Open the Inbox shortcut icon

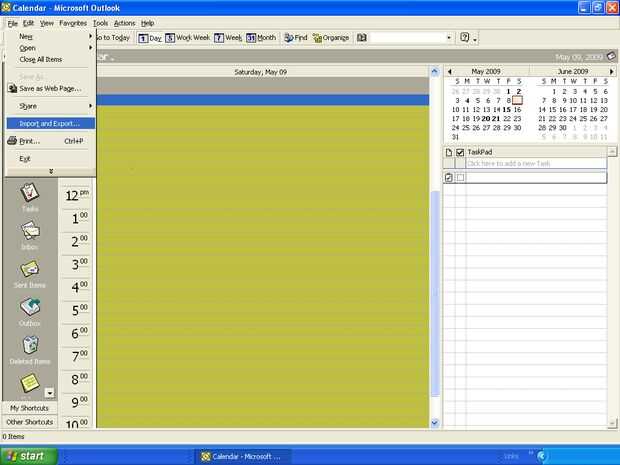[x=30, y=230]
